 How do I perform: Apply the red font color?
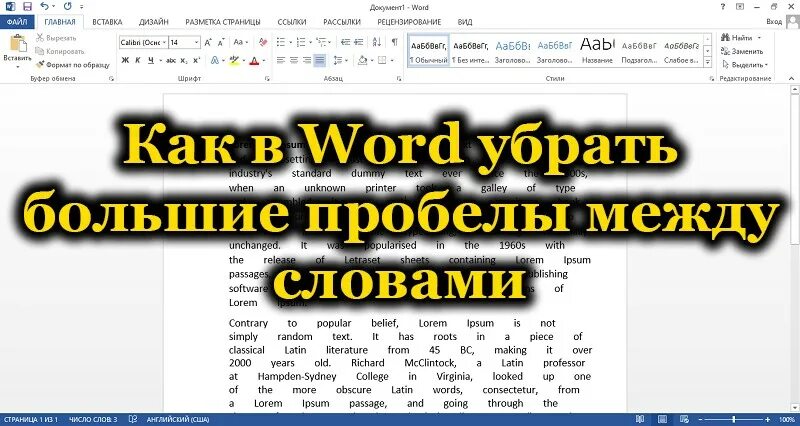[x=255, y=60]
